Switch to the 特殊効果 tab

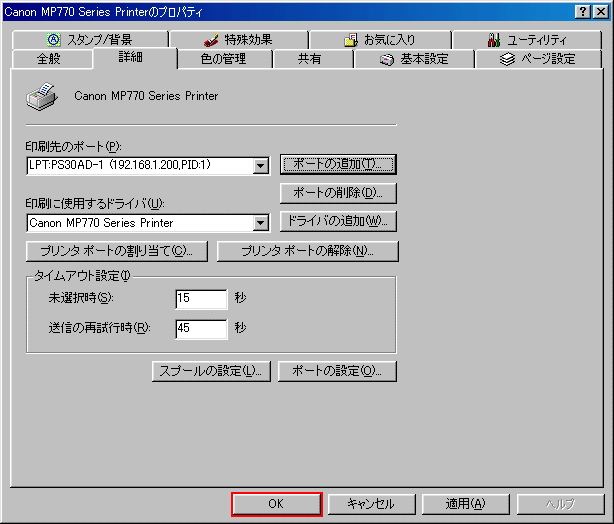coord(238,40)
